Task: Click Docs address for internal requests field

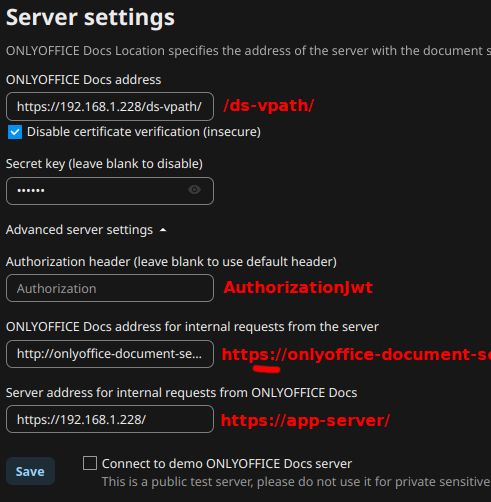Action: [x=110, y=354]
